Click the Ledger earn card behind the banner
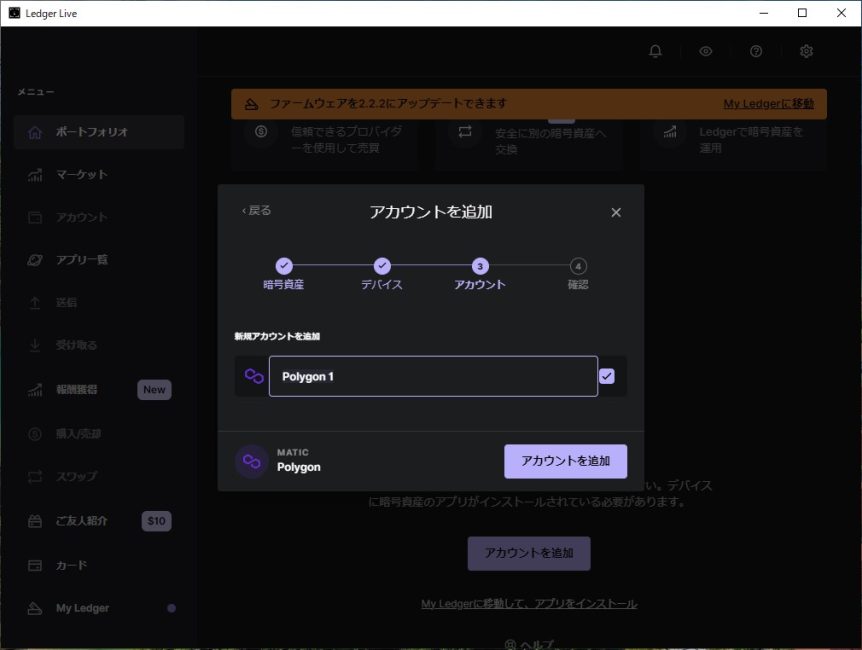Image resolution: width=862 pixels, height=650 pixels. pos(733,144)
